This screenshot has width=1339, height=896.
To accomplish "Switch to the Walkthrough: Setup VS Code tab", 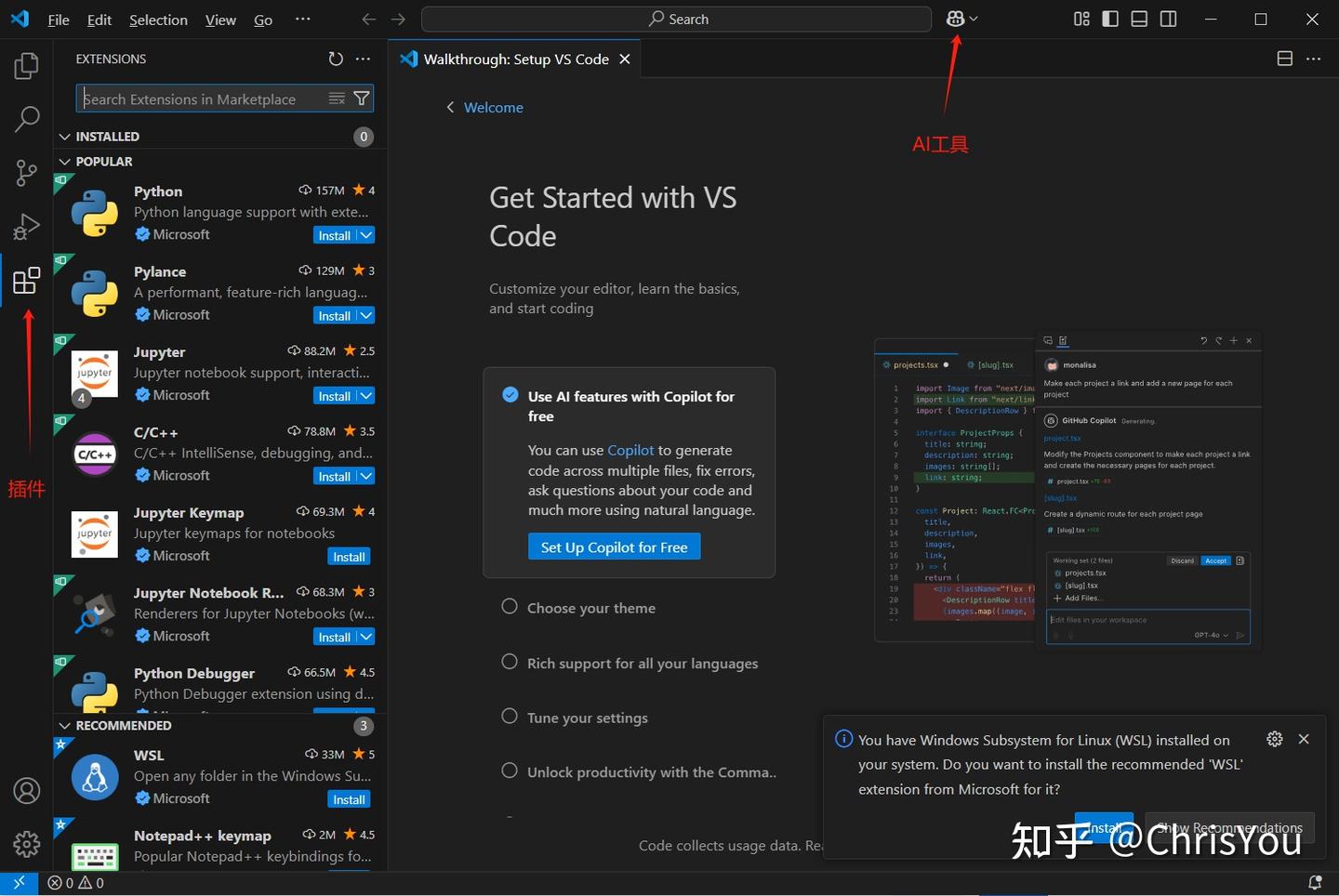I will point(514,59).
